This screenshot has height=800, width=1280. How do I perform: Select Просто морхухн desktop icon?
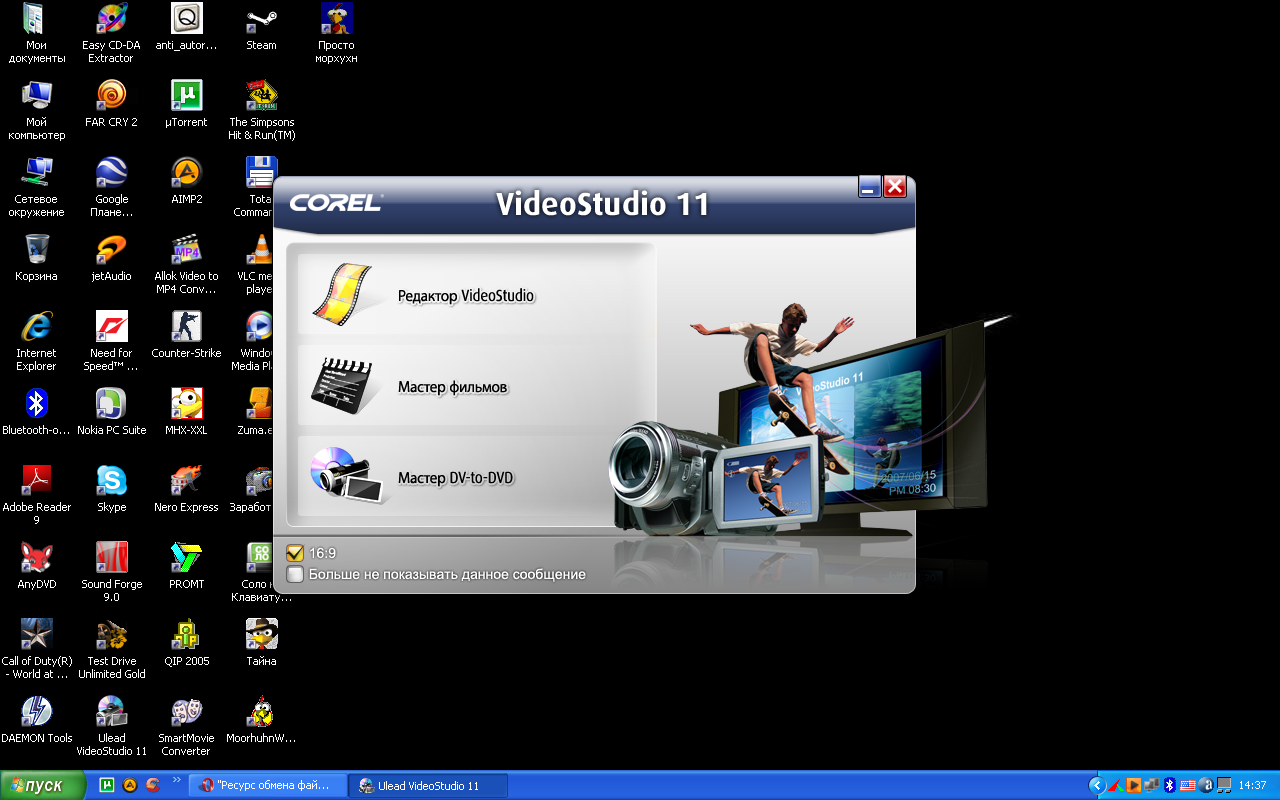point(336,34)
